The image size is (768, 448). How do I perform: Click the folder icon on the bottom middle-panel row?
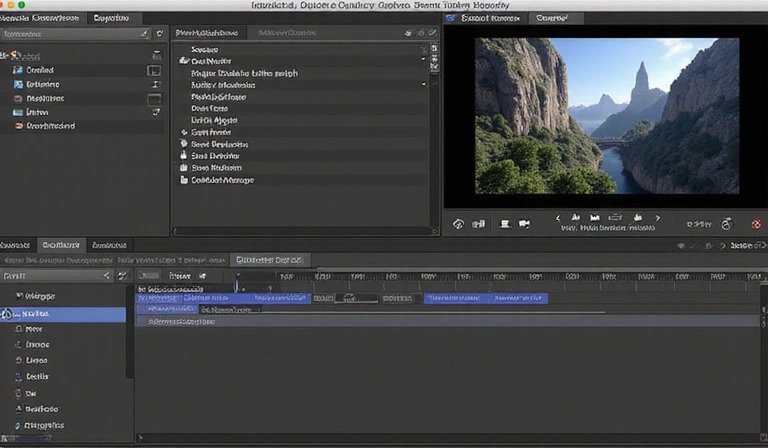click(184, 180)
